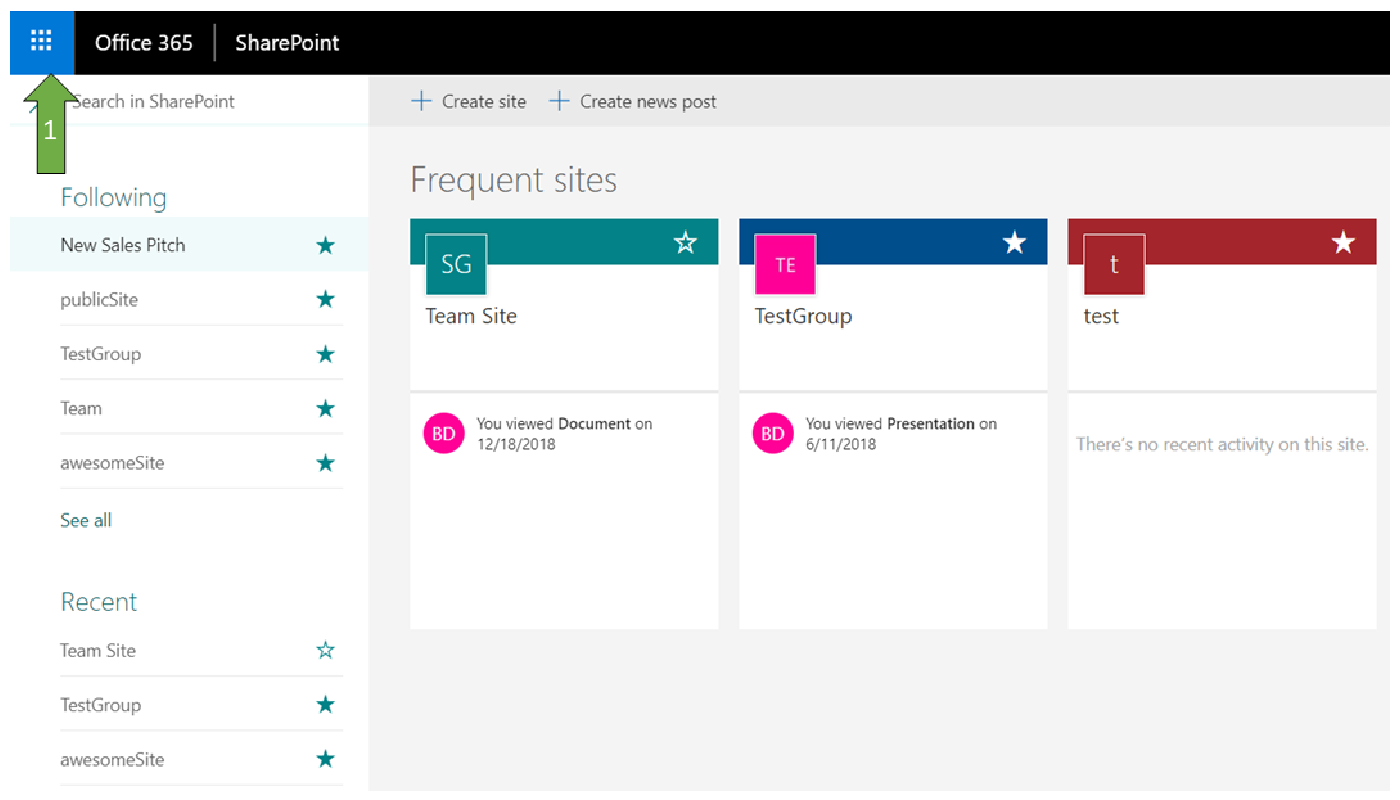Click the SG logo on Team Site card
The image size is (1400, 800).
[x=456, y=264]
